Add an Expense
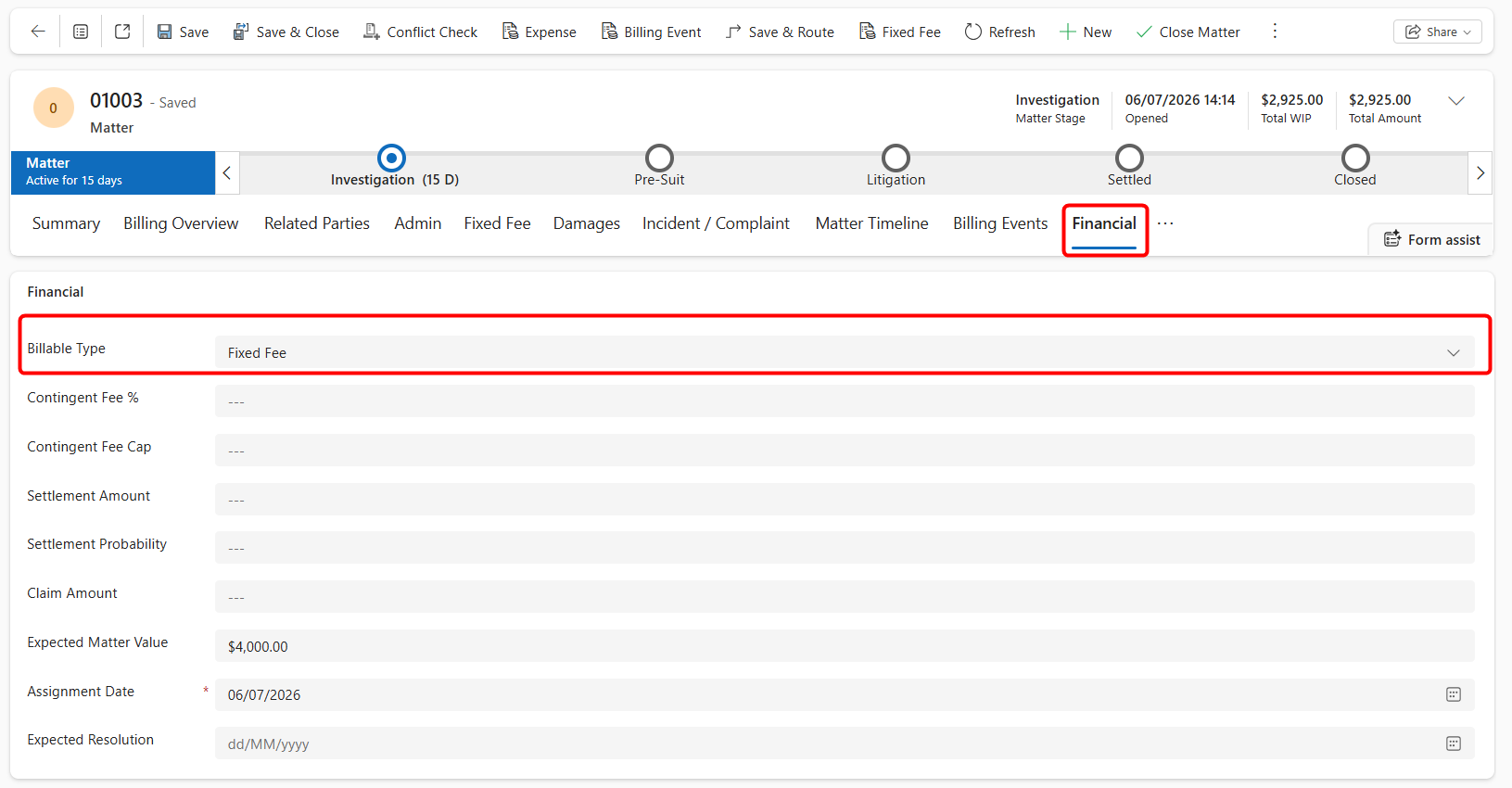 point(539,32)
